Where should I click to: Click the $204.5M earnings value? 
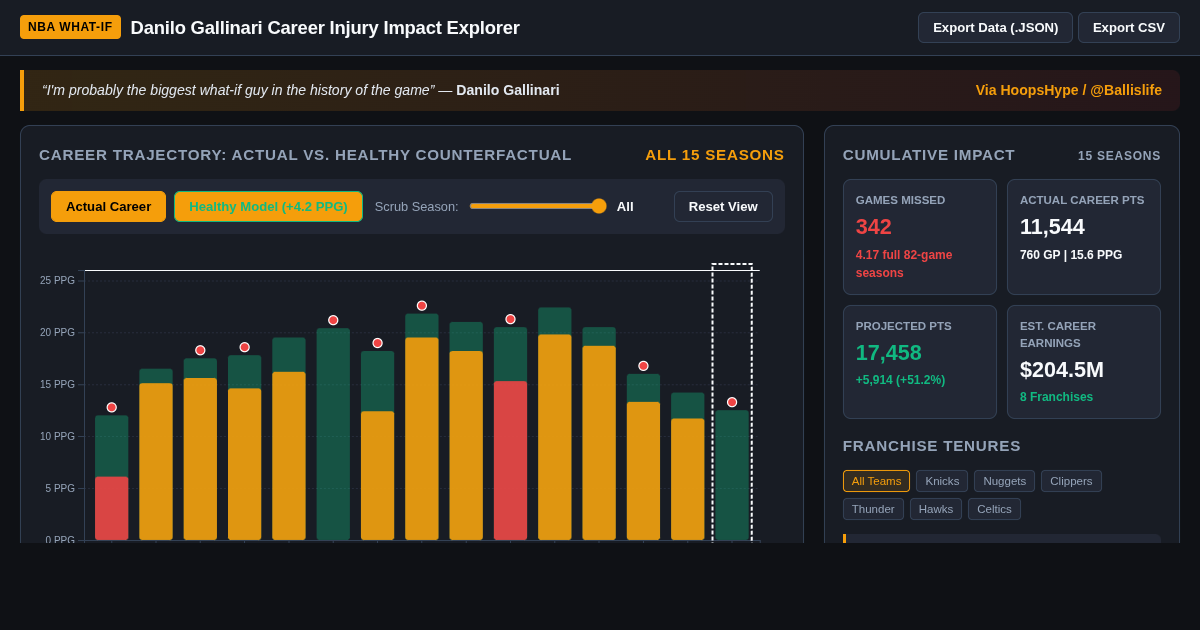[1062, 370]
